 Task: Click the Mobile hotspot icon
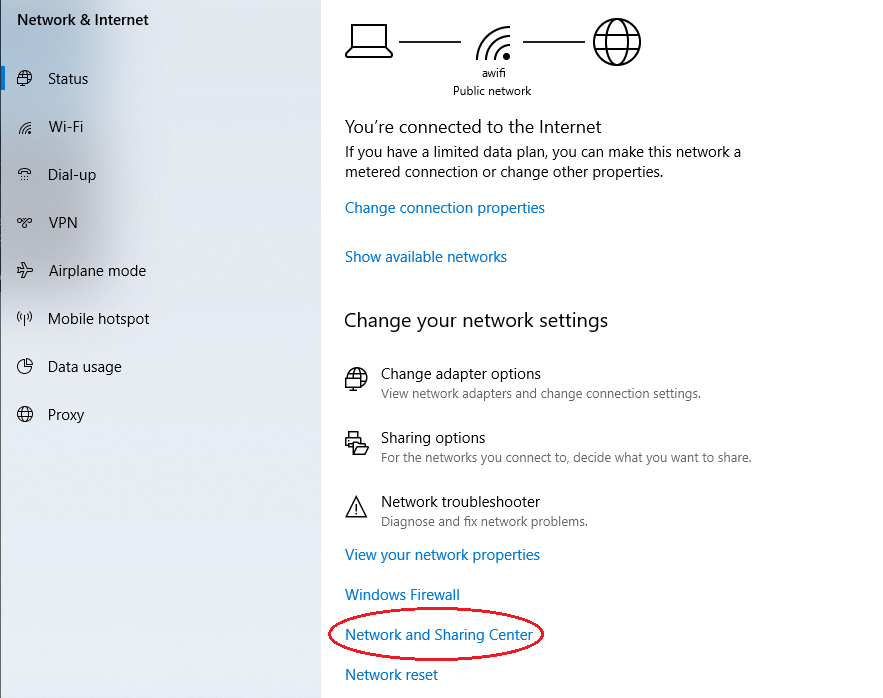25,319
